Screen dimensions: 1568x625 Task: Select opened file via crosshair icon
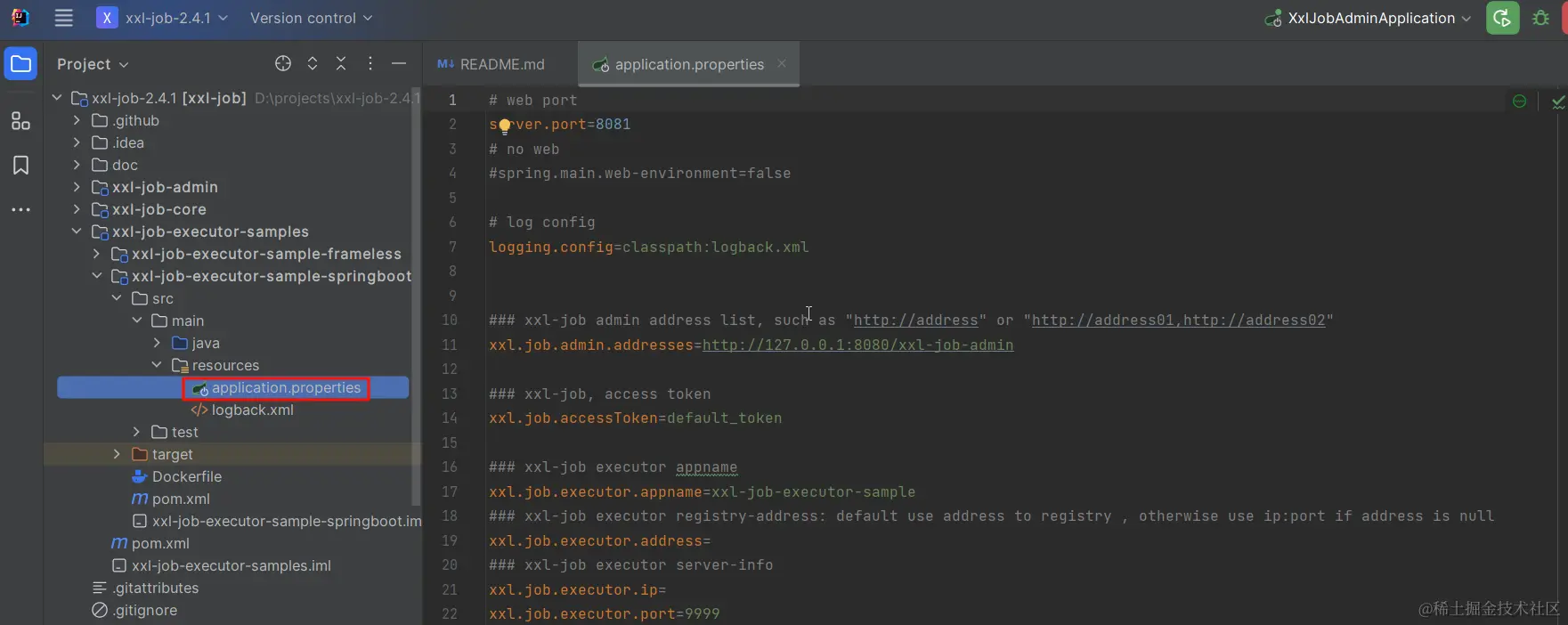283,63
